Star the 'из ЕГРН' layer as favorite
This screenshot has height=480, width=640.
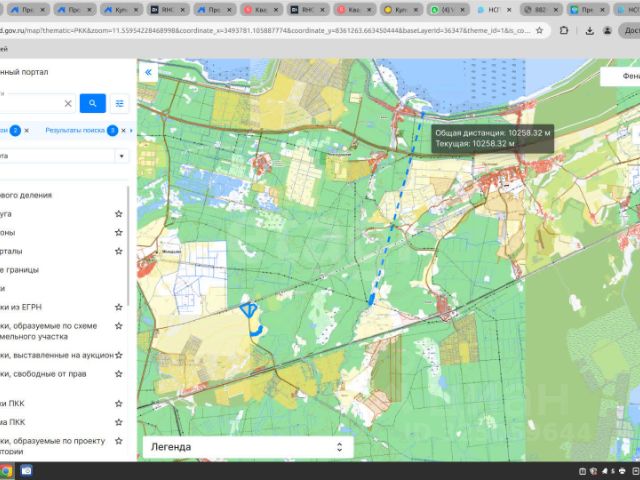119,307
